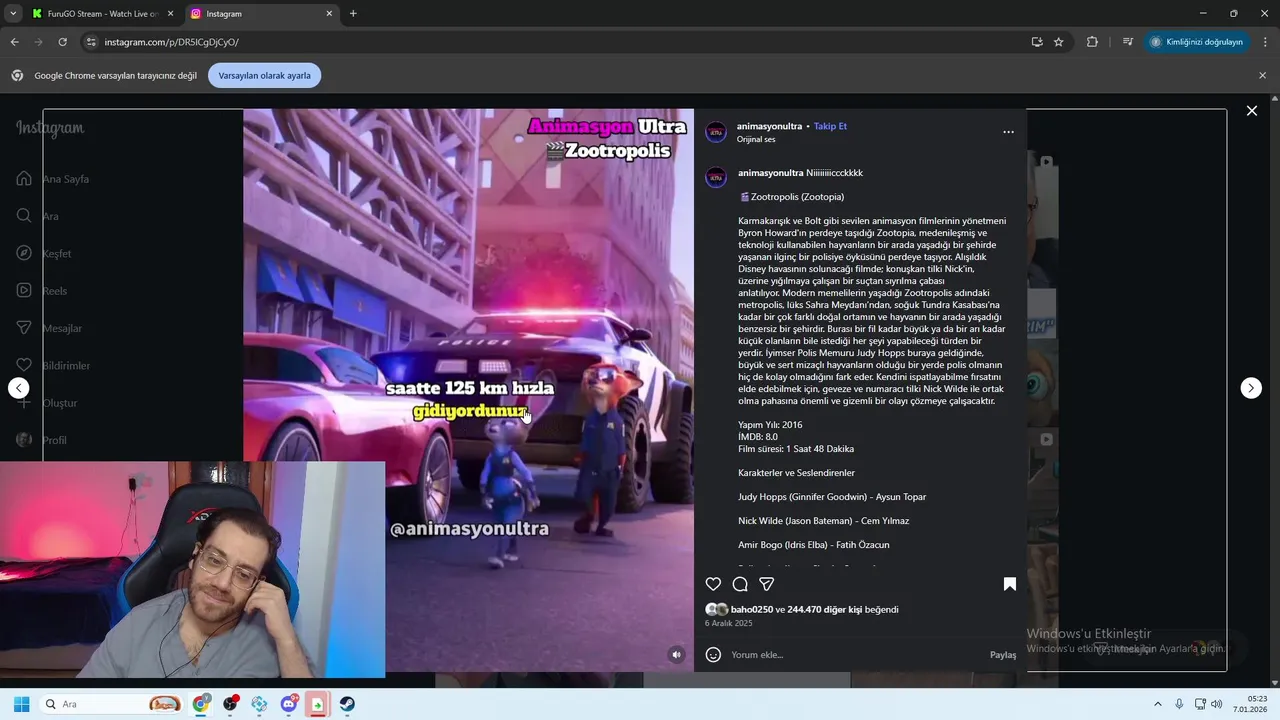Open the Windows Start menu

(x=21, y=704)
